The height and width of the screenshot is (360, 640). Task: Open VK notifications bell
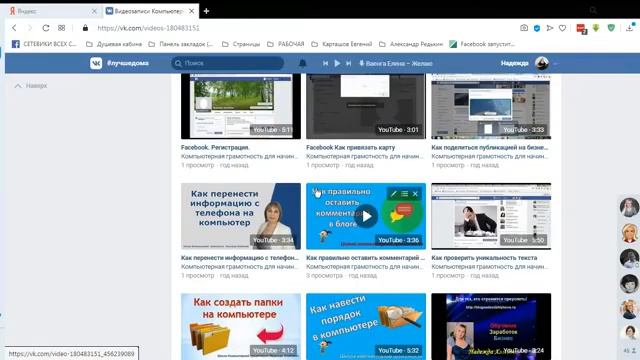tap(302, 63)
